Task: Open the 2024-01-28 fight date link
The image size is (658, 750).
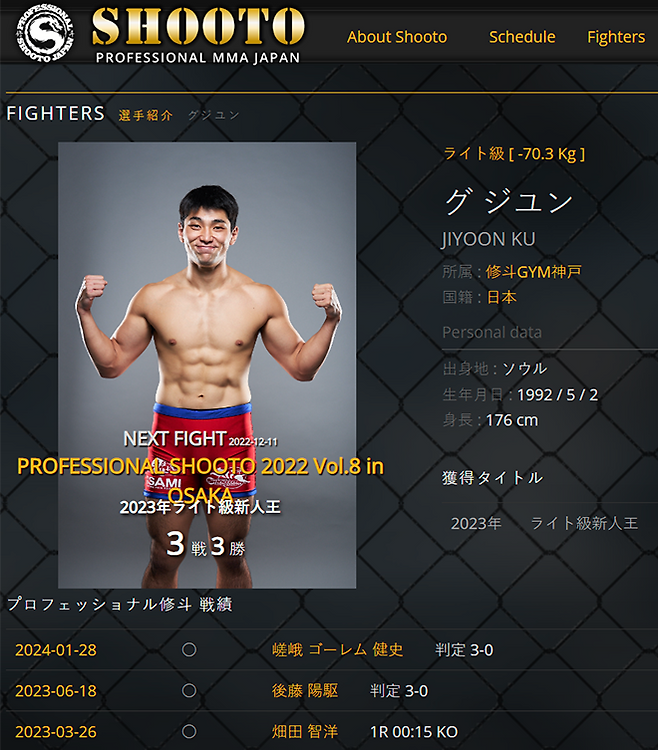Action: tap(56, 650)
